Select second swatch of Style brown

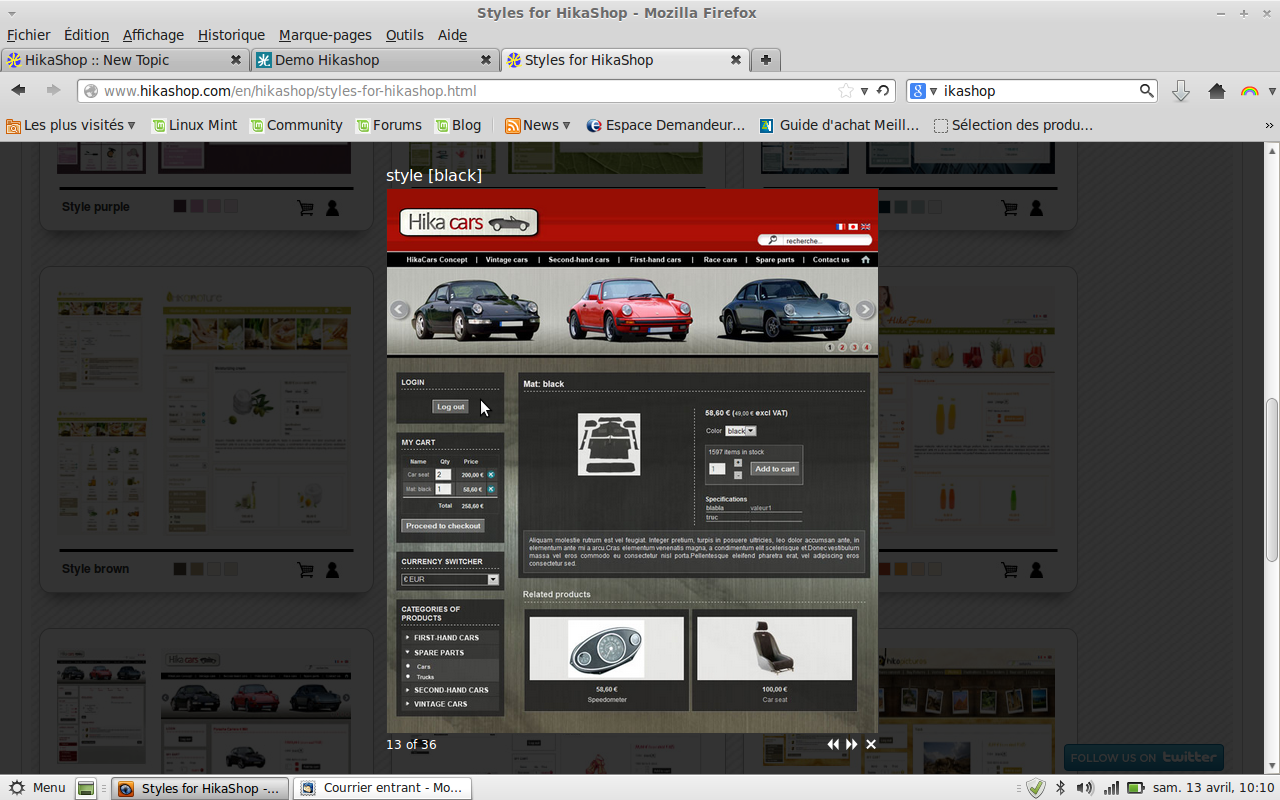(x=197, y=569)
